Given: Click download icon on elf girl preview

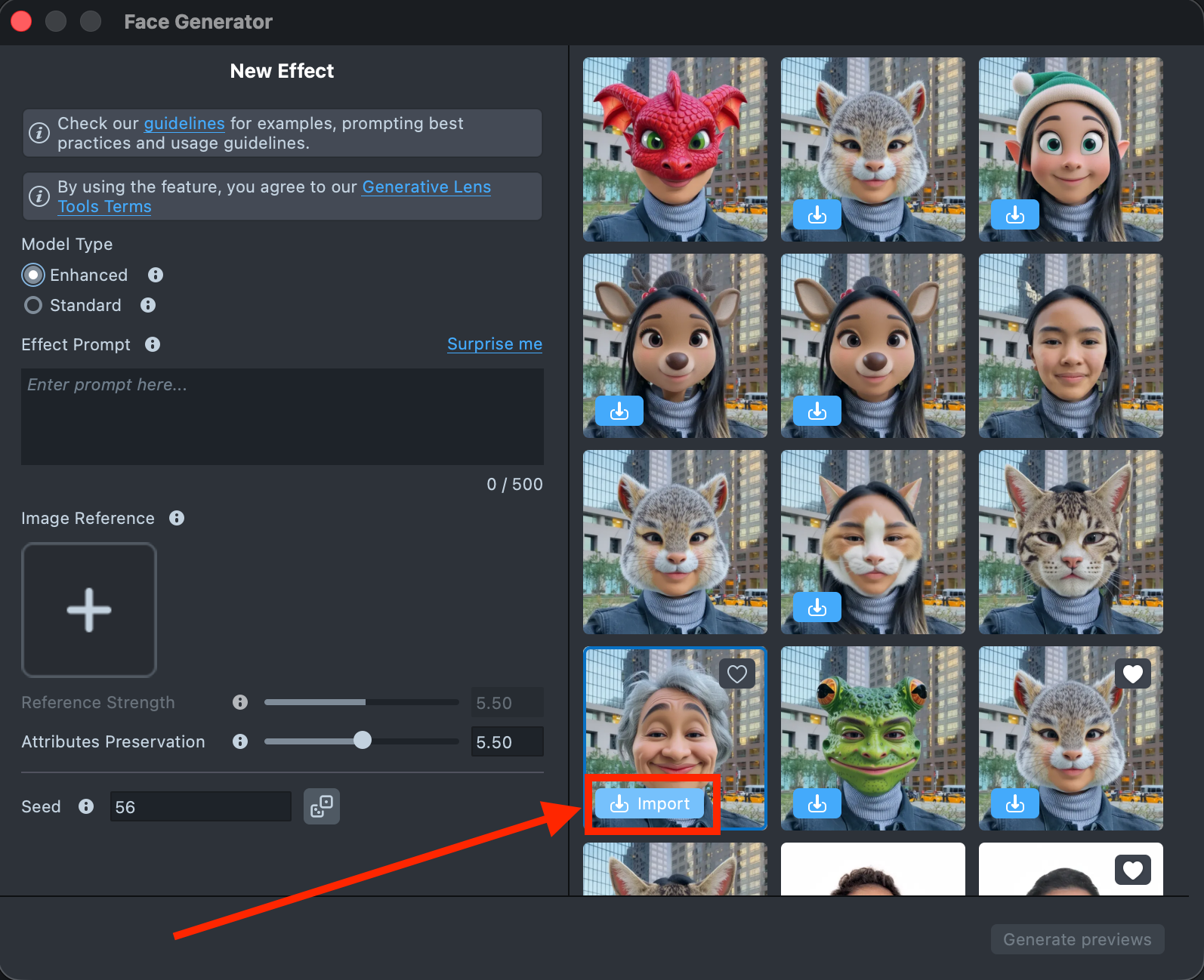Looking at the screenshot, I should coord(1014,215).
